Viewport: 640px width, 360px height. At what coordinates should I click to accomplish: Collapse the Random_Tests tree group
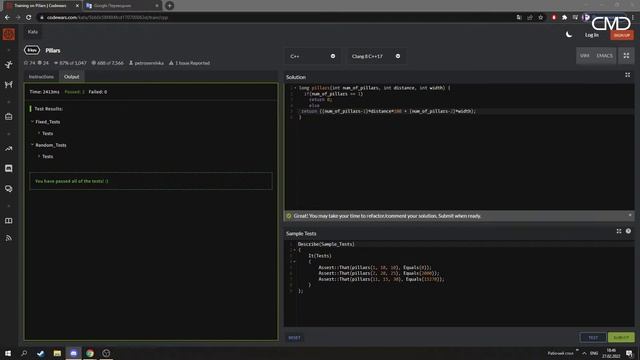coord(32,145)
